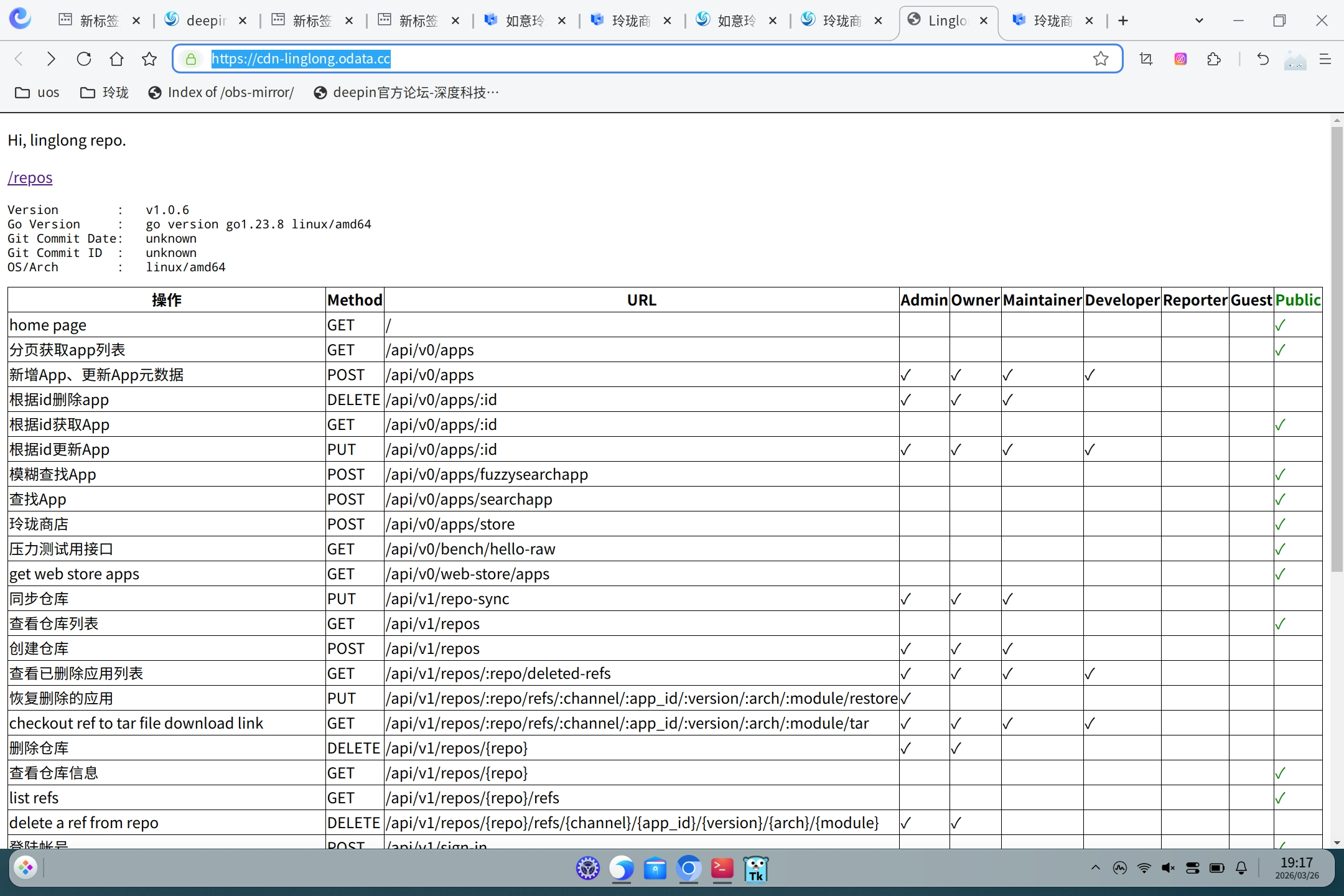
Task: Open the extensions puzzle icon
Action: pyautogui.click(x=1213, y=58)
